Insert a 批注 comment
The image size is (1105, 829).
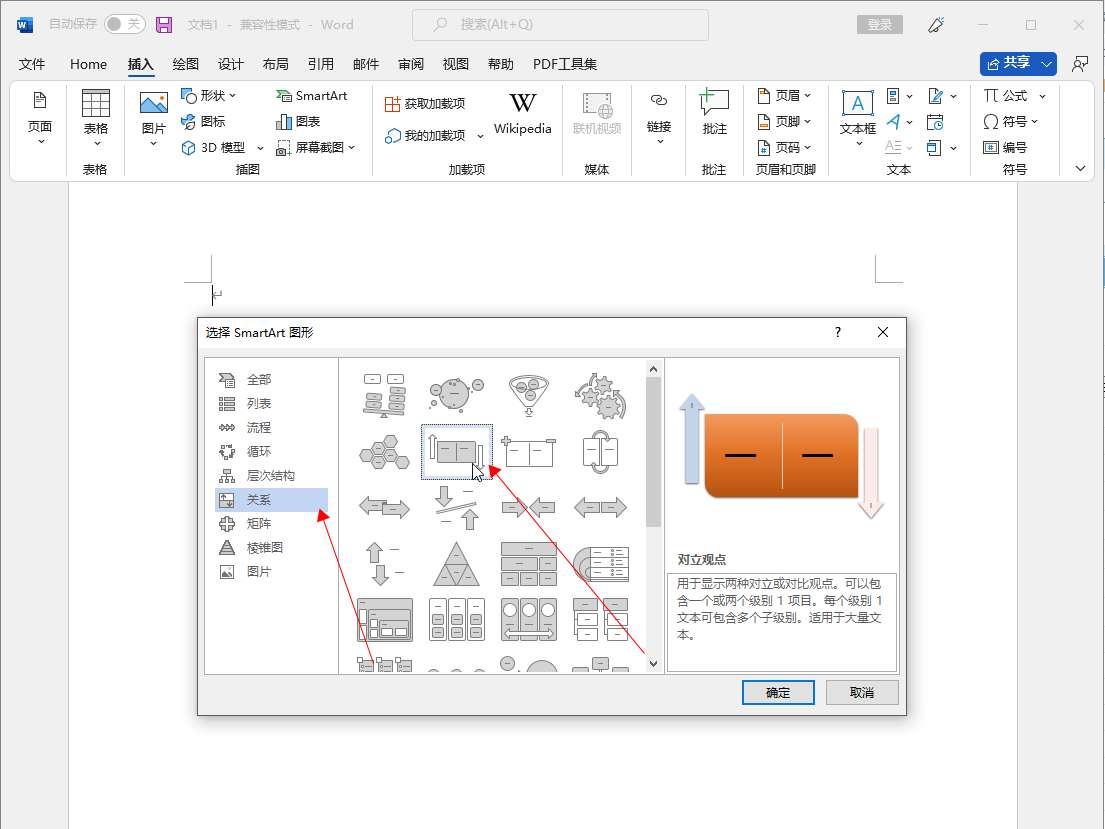click(714, 112)
